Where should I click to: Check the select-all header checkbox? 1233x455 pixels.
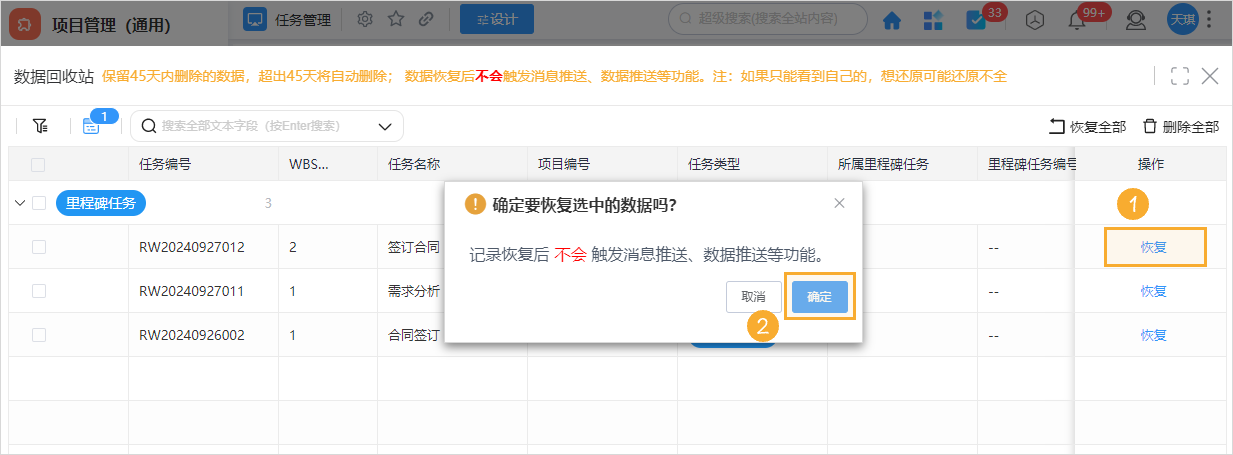click(x=38, y=164)
